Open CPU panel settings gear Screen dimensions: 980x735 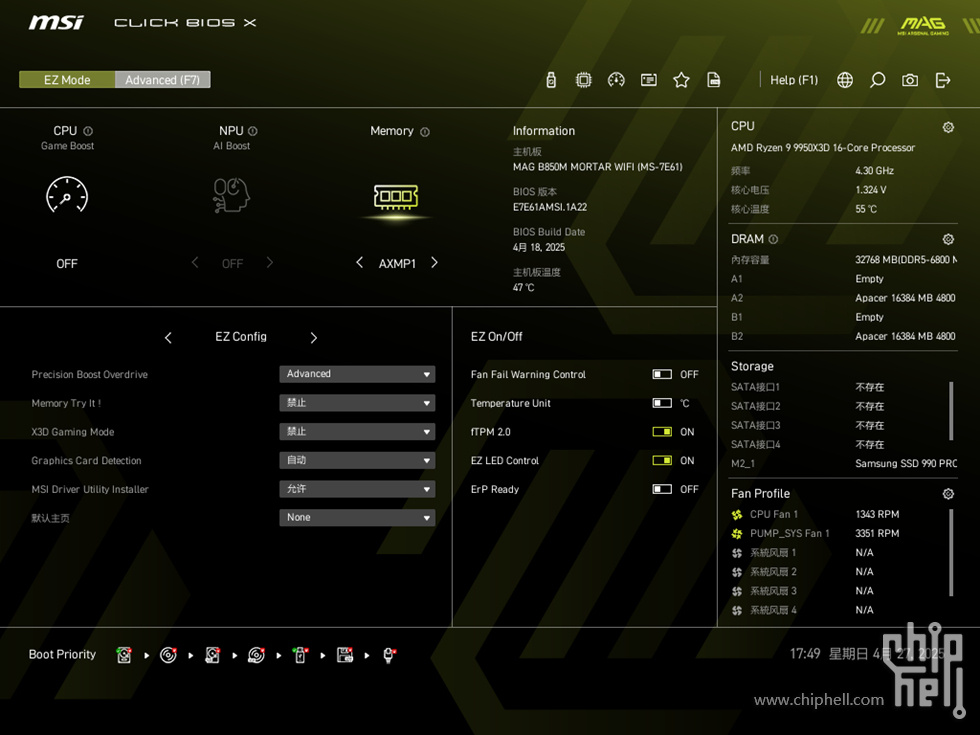click(948, 127)
